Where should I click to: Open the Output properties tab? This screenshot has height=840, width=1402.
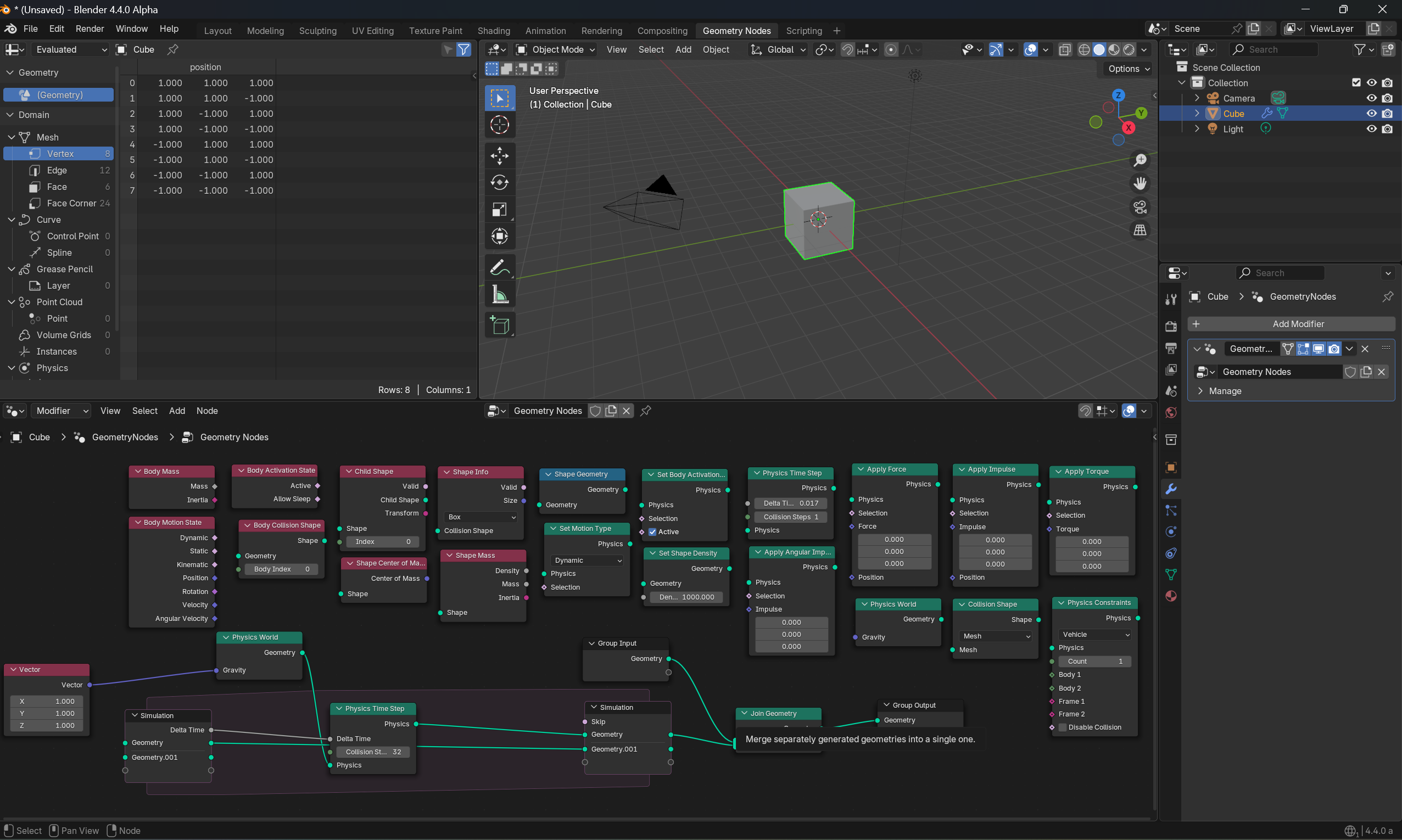(x=1170, y=348)
